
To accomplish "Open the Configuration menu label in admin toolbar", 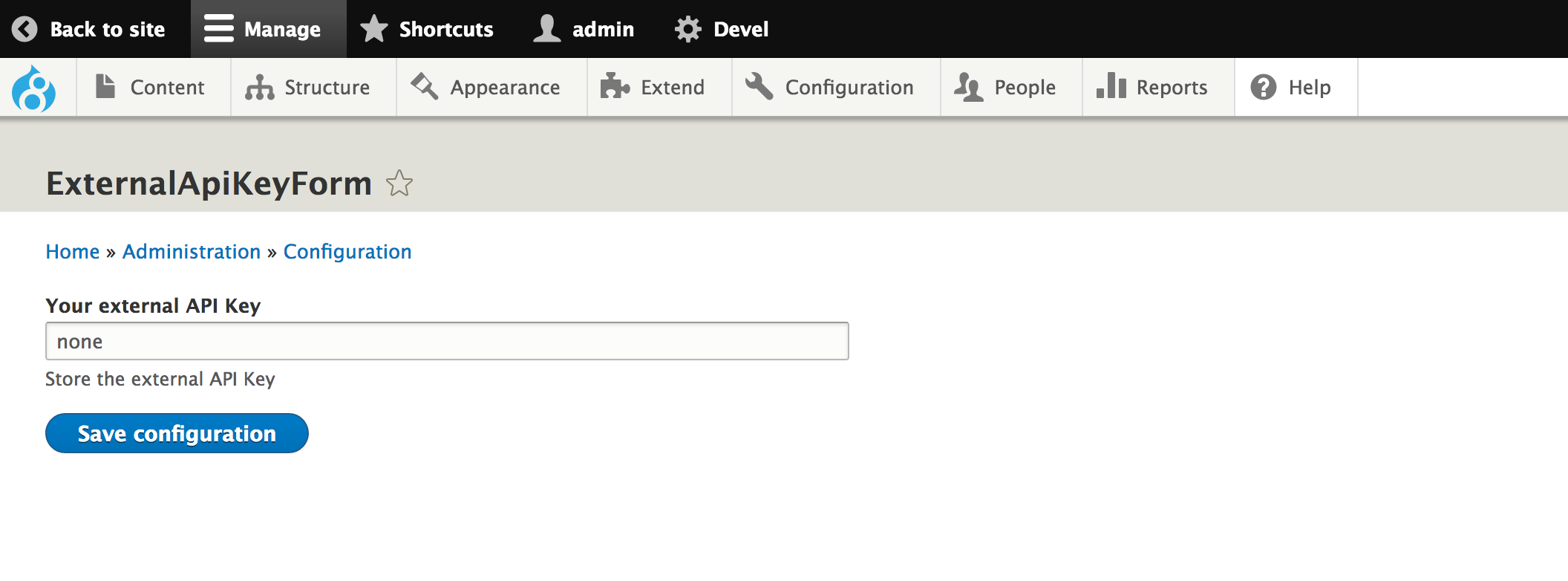I will [x=849, y=88].
